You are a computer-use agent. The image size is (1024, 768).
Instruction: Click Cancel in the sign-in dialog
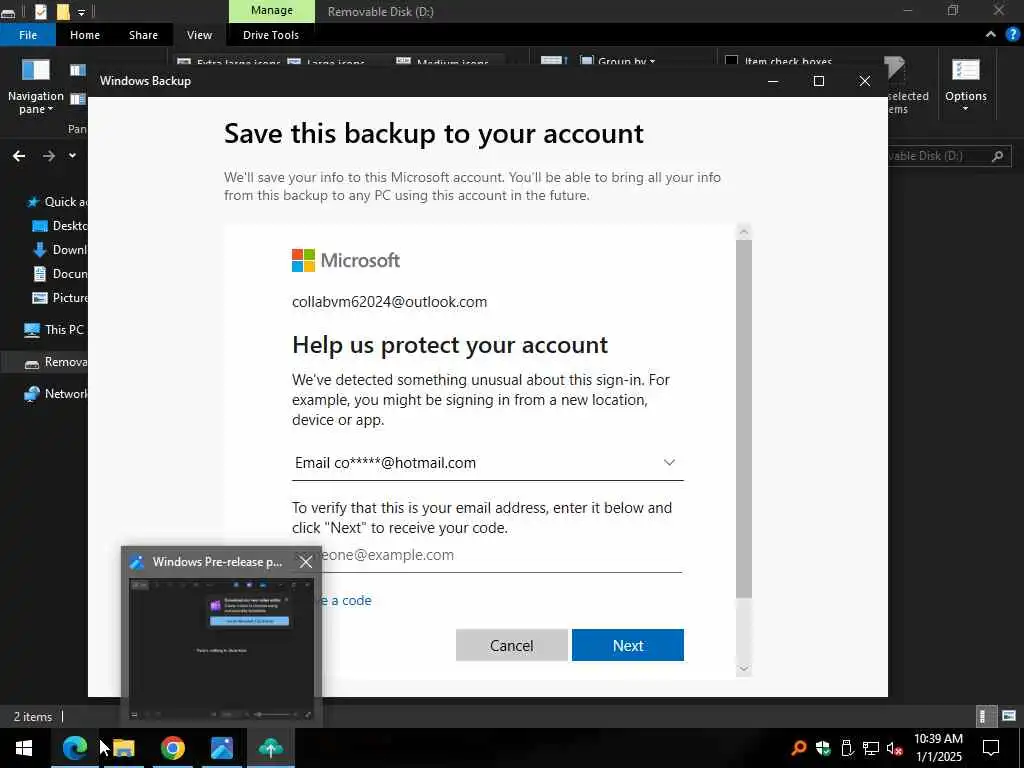511,645
